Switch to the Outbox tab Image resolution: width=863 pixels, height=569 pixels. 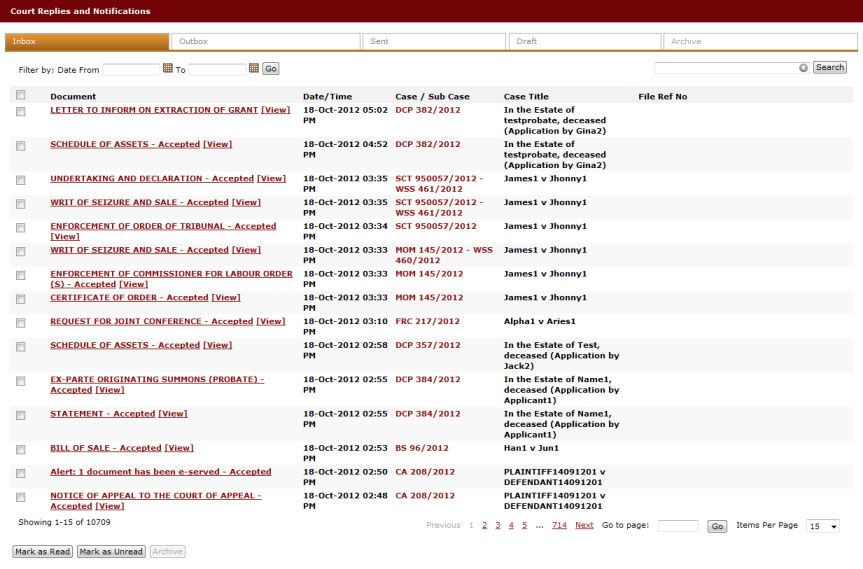265,42
